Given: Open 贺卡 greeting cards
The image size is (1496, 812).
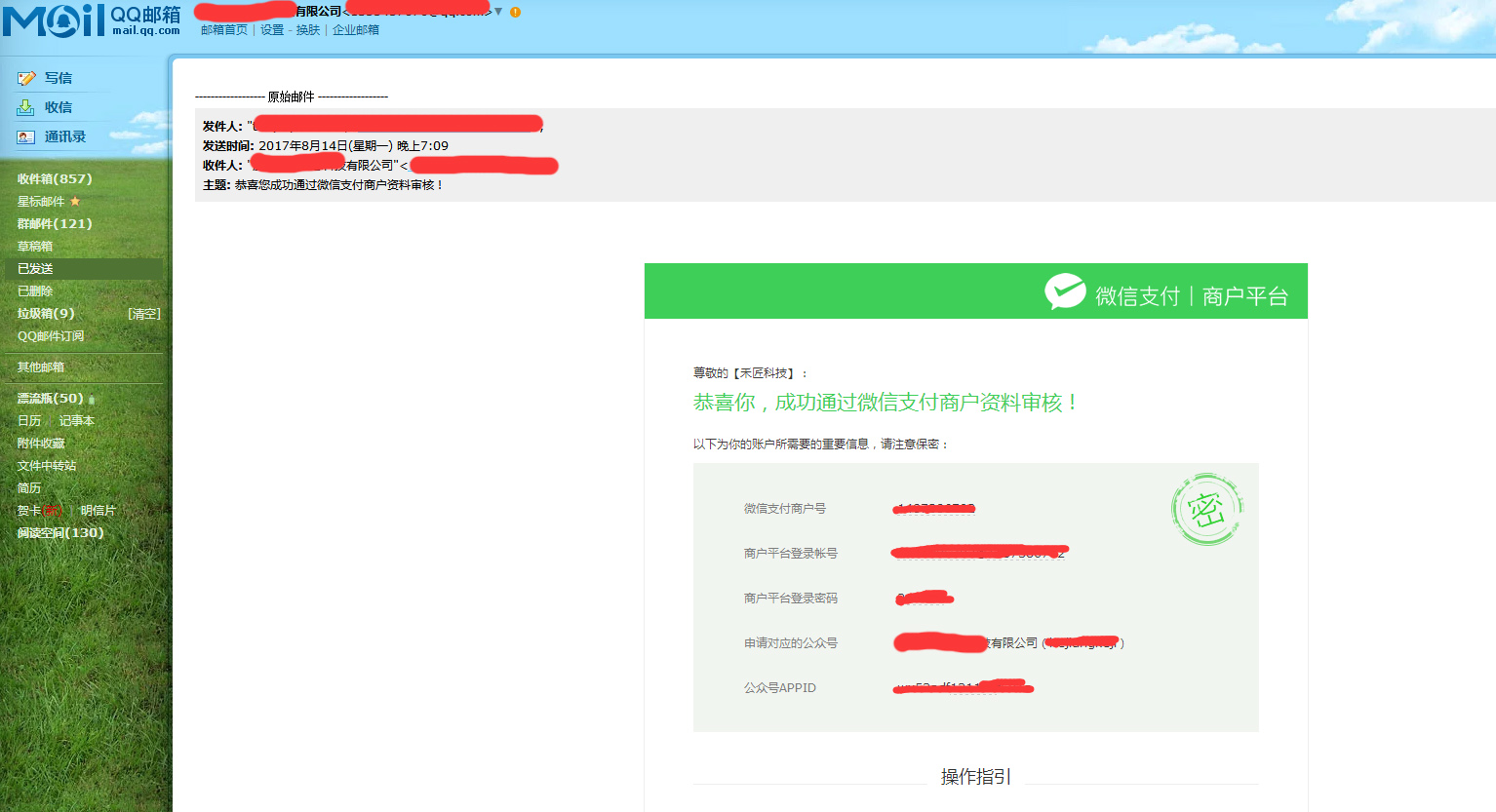Looking at the screenshot, I should pyautogui.click(x=29, y=511).
